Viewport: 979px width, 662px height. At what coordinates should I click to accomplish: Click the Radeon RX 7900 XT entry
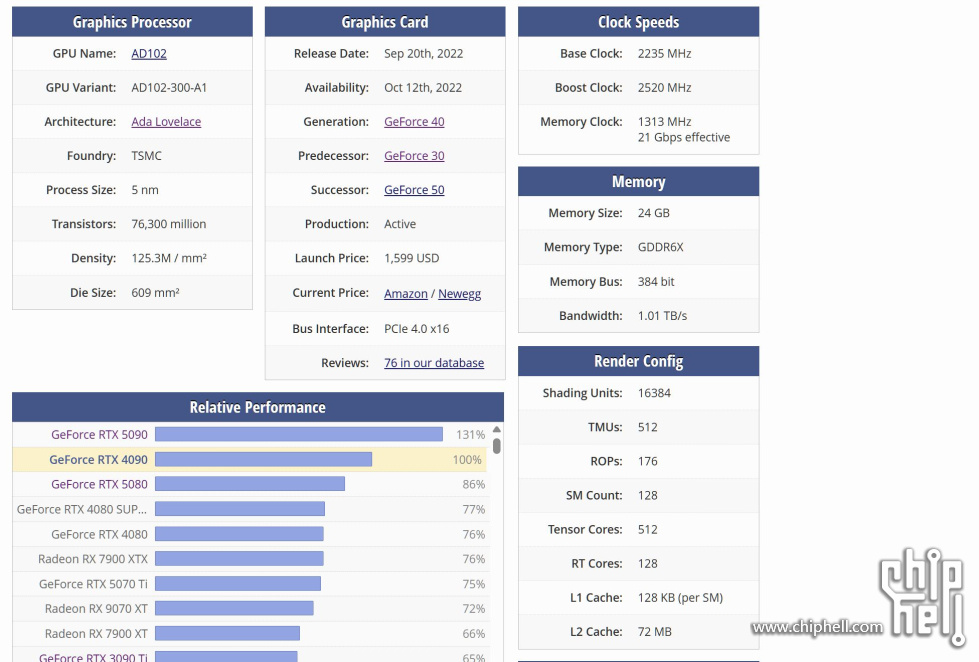(96, 634)
